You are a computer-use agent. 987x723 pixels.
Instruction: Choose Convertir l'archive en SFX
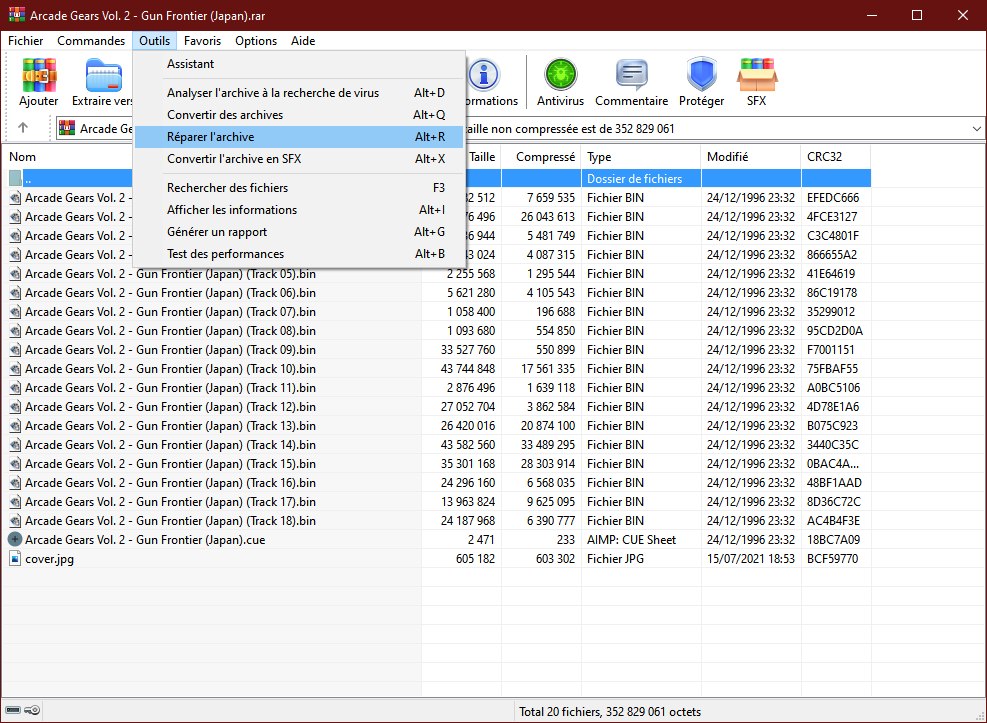[299, 159]
